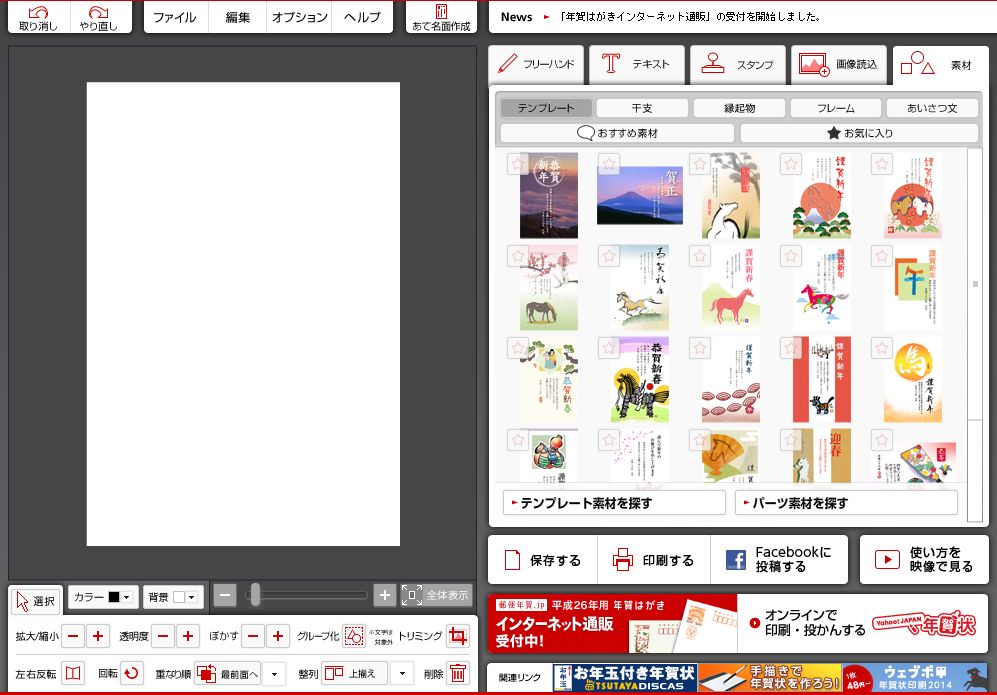The width and height of the screenshot is (997, 695).
Task: Open あて名面作成 address side creator
Action: [441, 17]
